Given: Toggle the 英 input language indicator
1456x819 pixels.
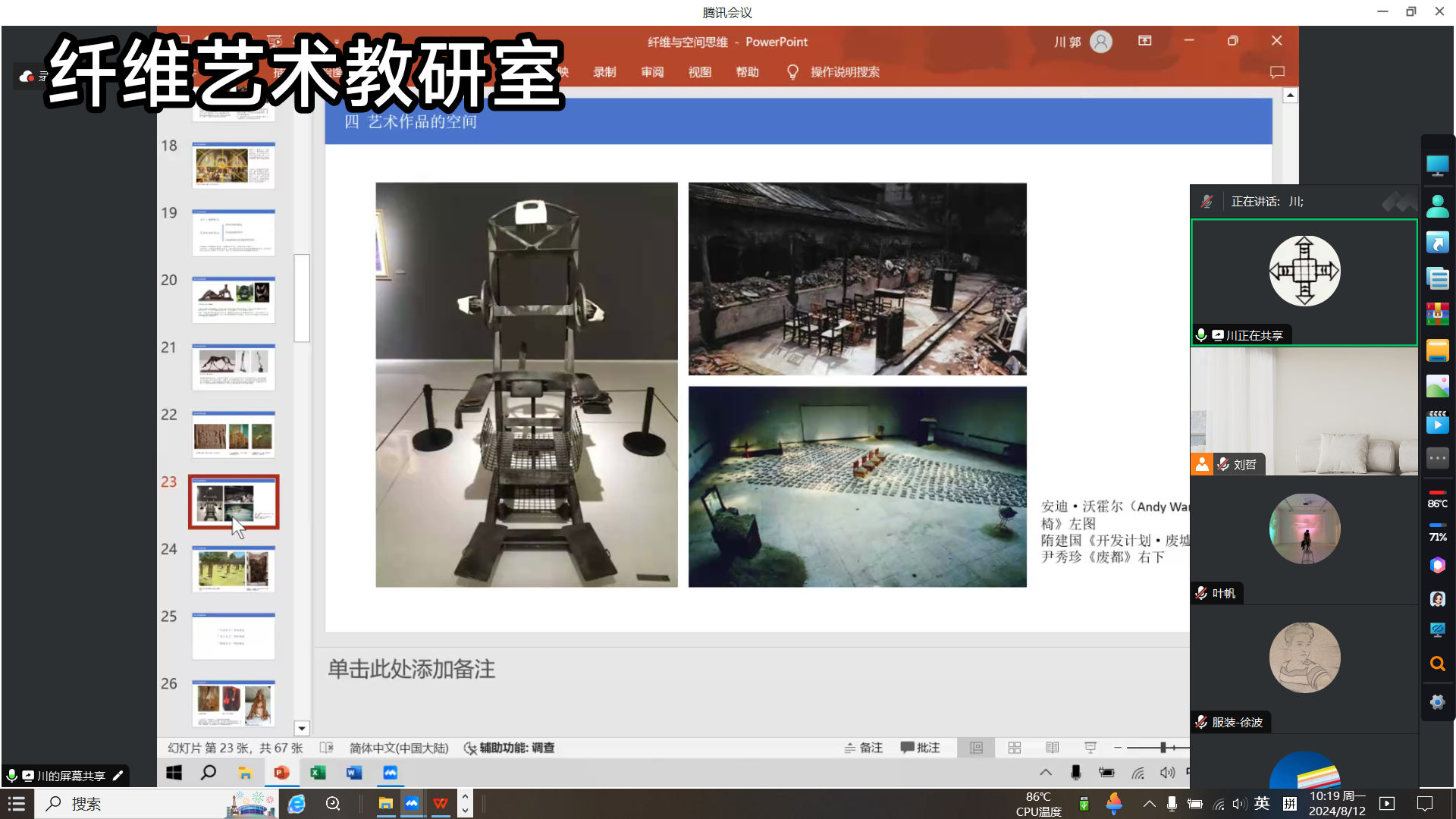Looking at the screenshot, I should tap(1262, 804).
